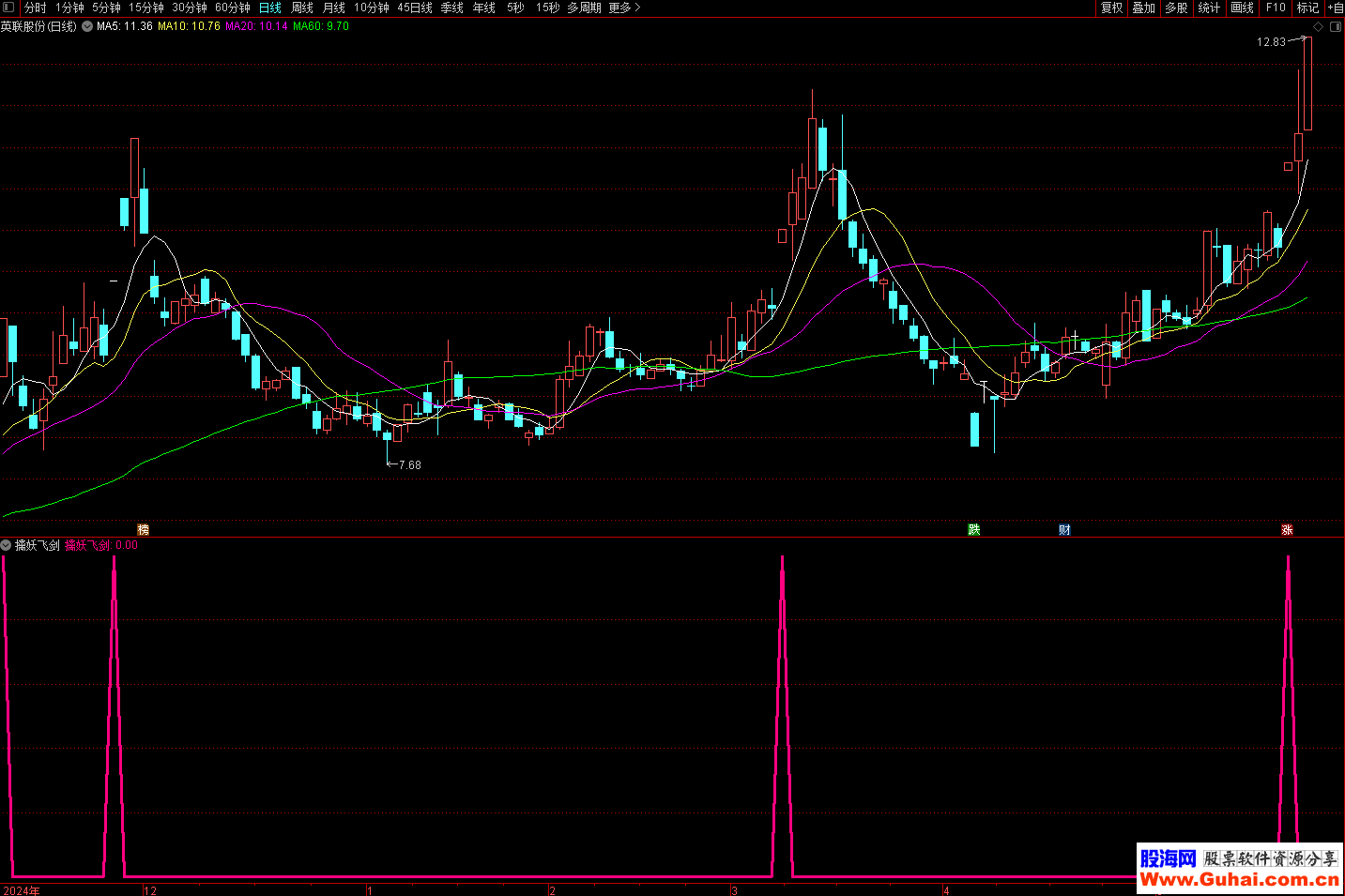The width and height of the screenshot is (1345, 896).
Task: Select the 15分钟 period
Action: point(145,8)
